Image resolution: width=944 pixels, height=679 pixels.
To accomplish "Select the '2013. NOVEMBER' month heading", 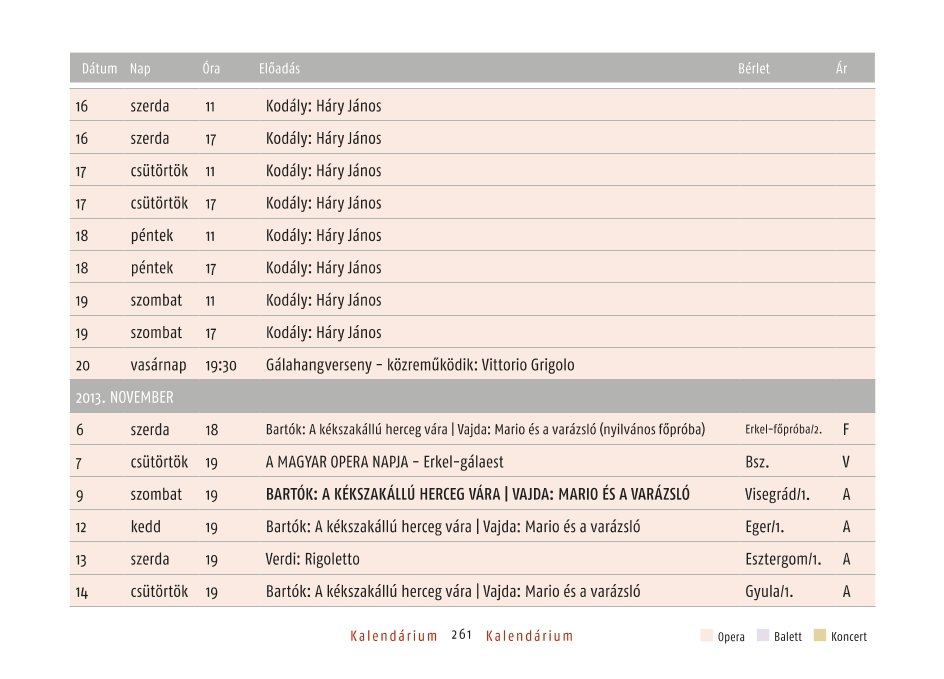I will 125,397.
